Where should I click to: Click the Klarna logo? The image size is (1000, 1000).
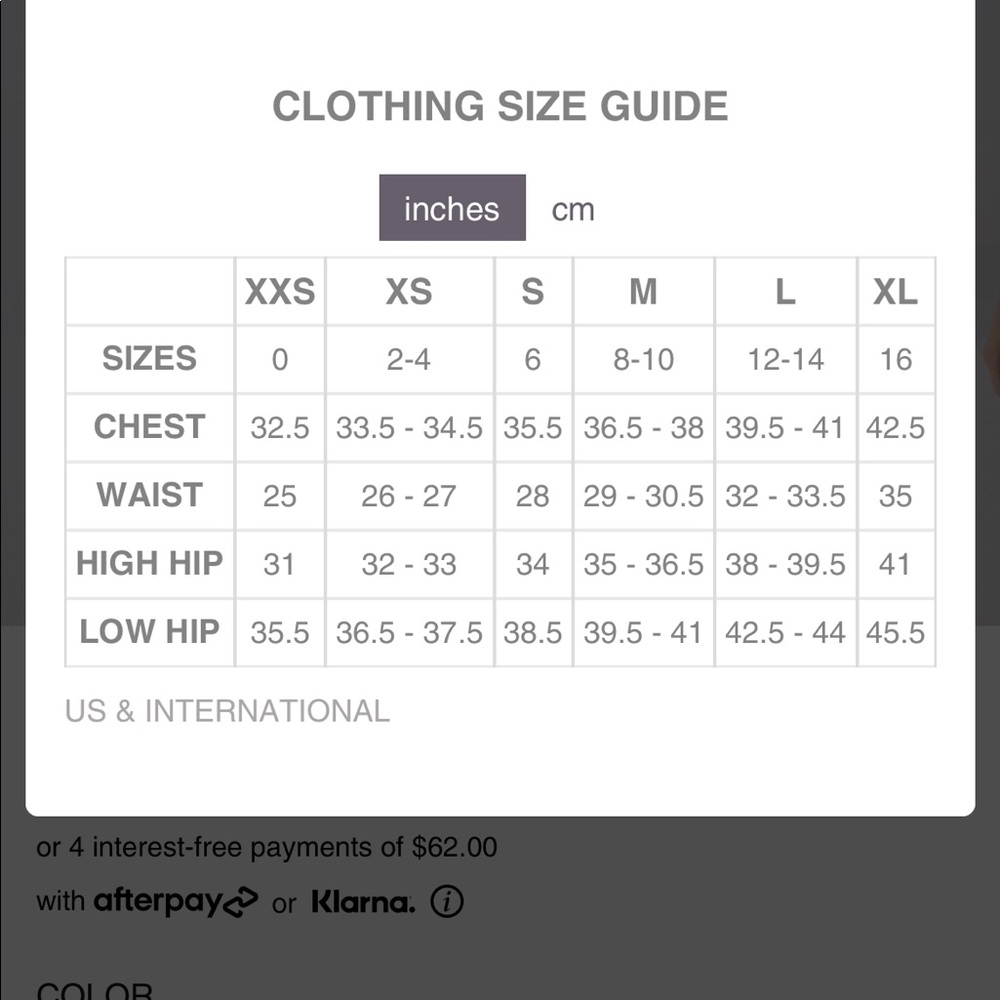pos(364,901)
